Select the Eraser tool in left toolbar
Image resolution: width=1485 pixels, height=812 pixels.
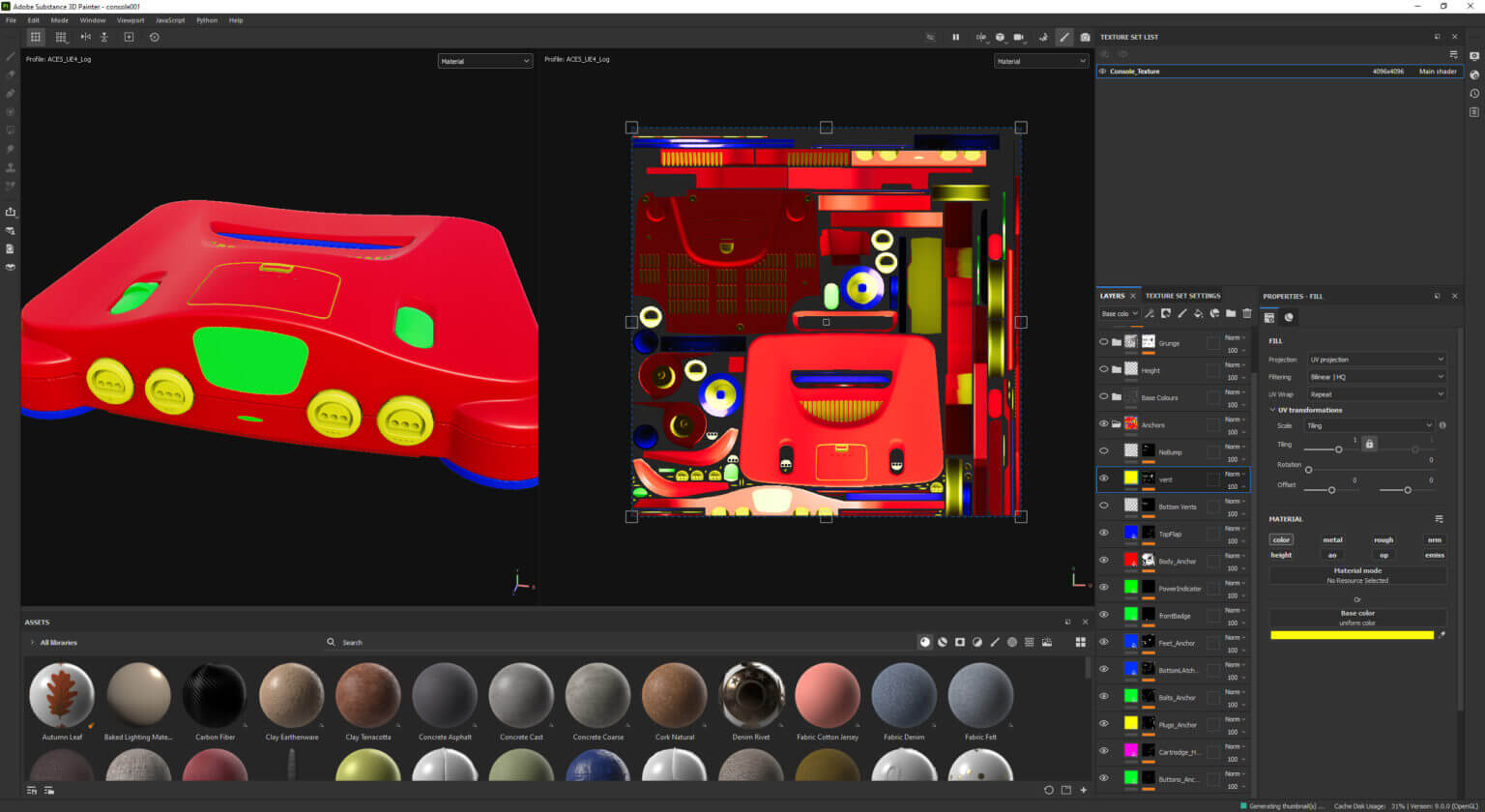pos(11,74)
